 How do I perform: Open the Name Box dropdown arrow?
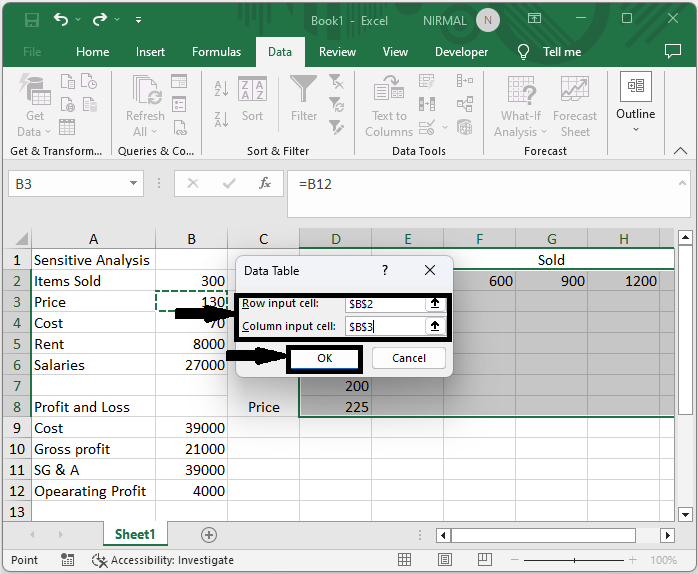[135, 184]
